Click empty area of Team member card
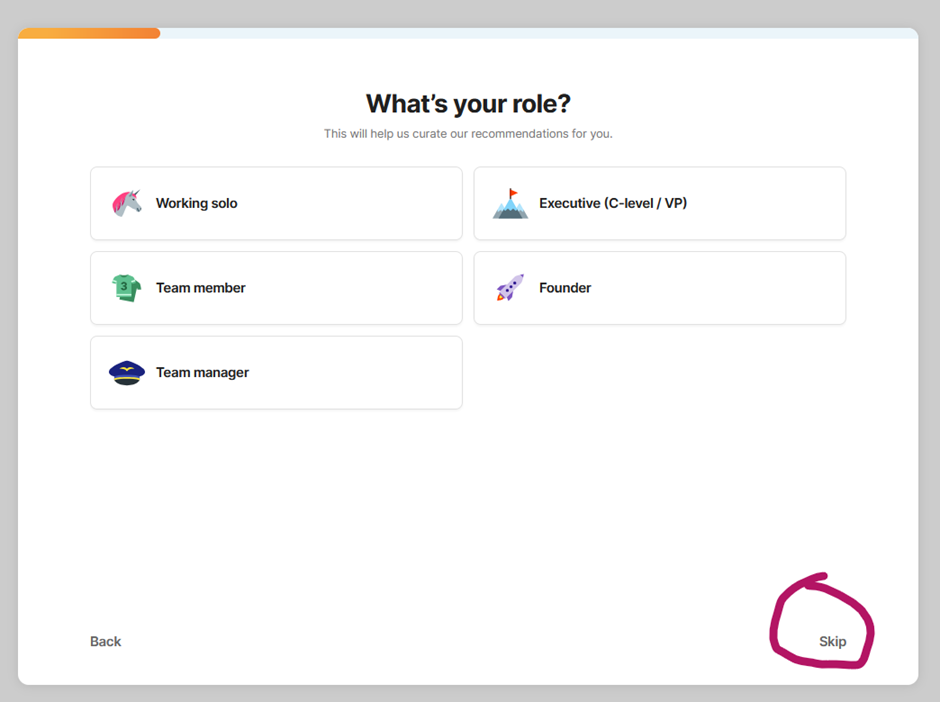 click(354, 288)
